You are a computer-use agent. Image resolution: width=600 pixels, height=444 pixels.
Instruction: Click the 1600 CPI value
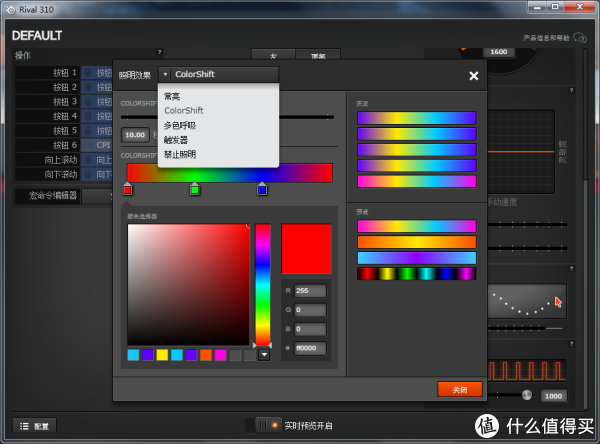point(499,52)
